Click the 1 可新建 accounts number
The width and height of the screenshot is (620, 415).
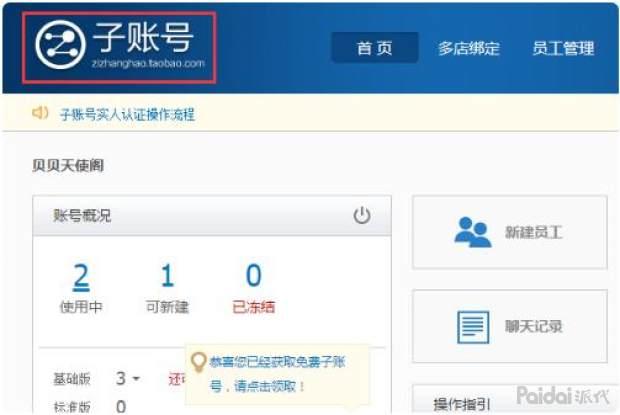click(167, 275)
